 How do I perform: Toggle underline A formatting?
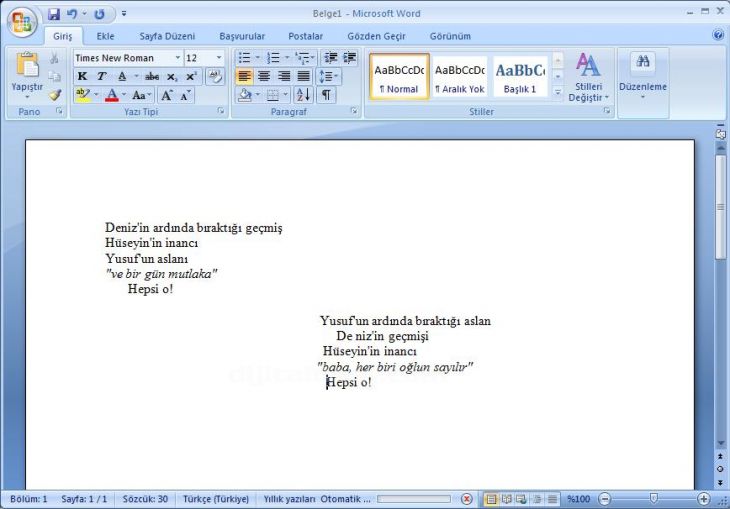tap(122, 76)
